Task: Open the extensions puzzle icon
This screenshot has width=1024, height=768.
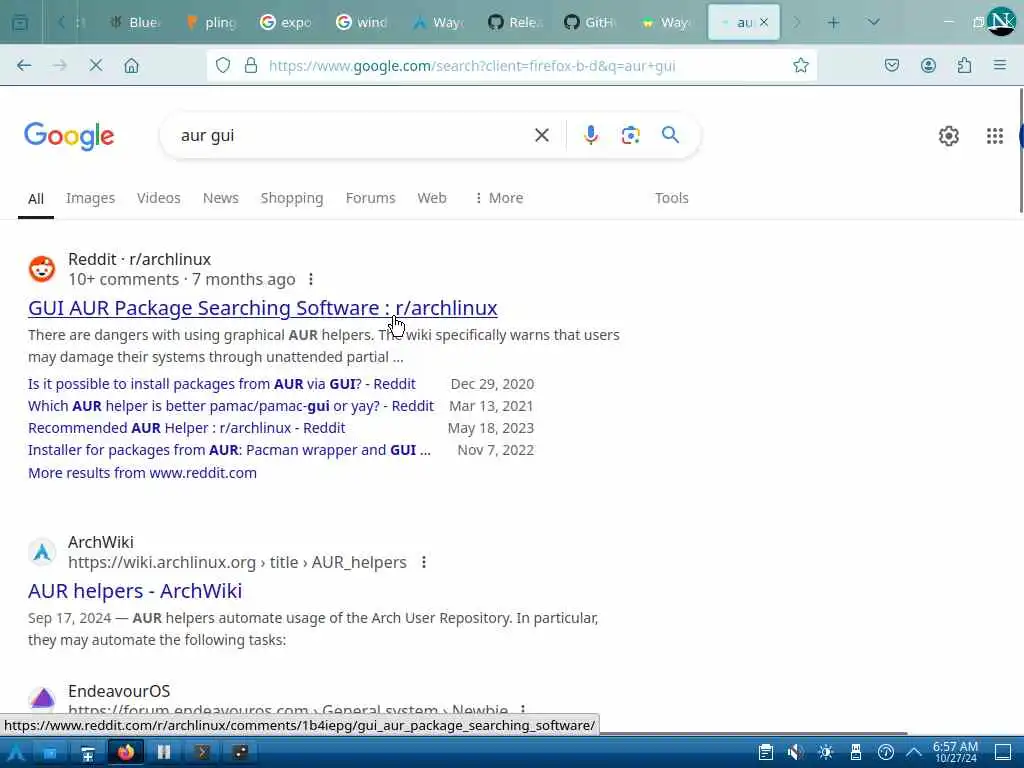Action: (964, 65)
